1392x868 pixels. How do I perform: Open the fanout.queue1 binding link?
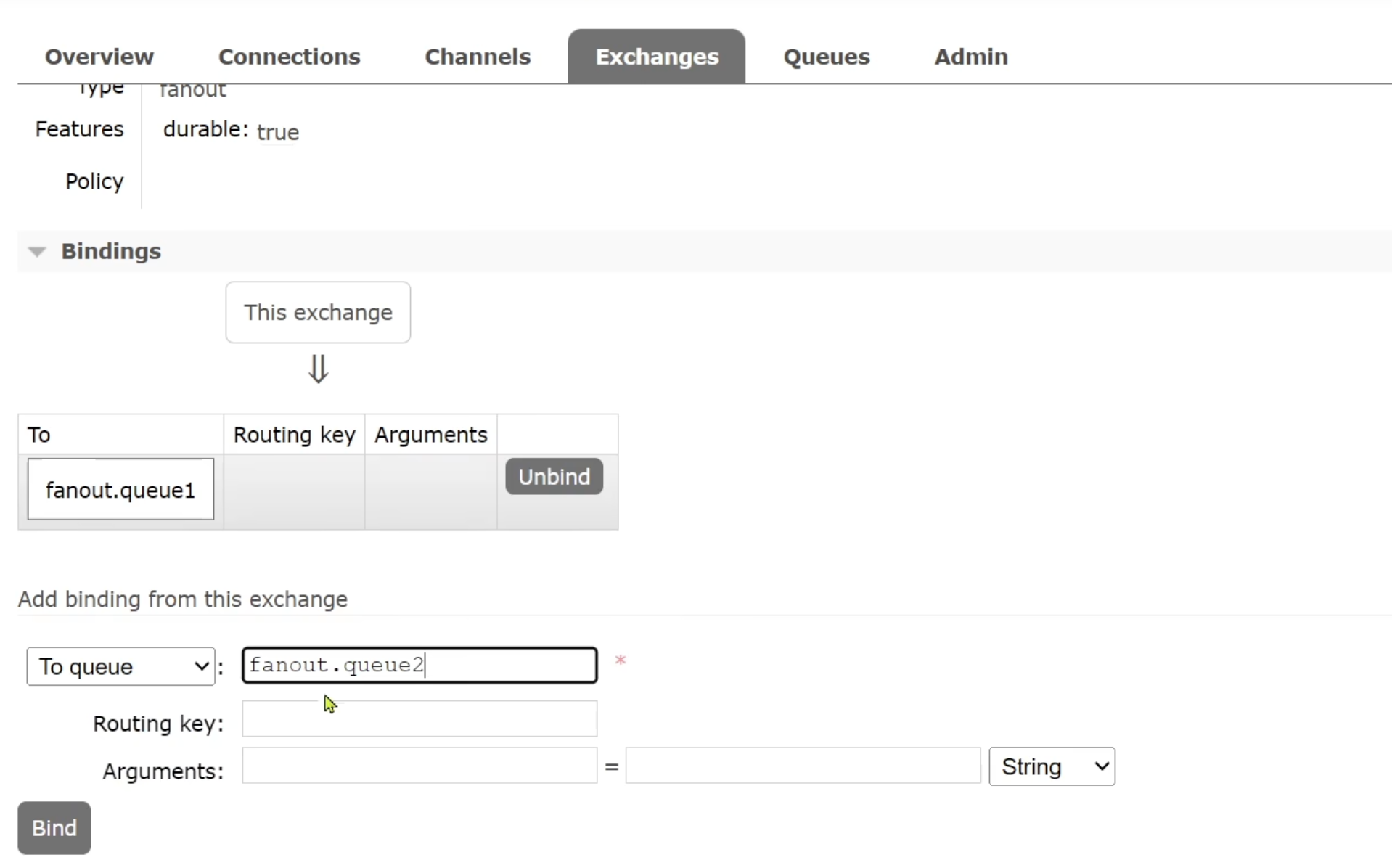[120, 490]
